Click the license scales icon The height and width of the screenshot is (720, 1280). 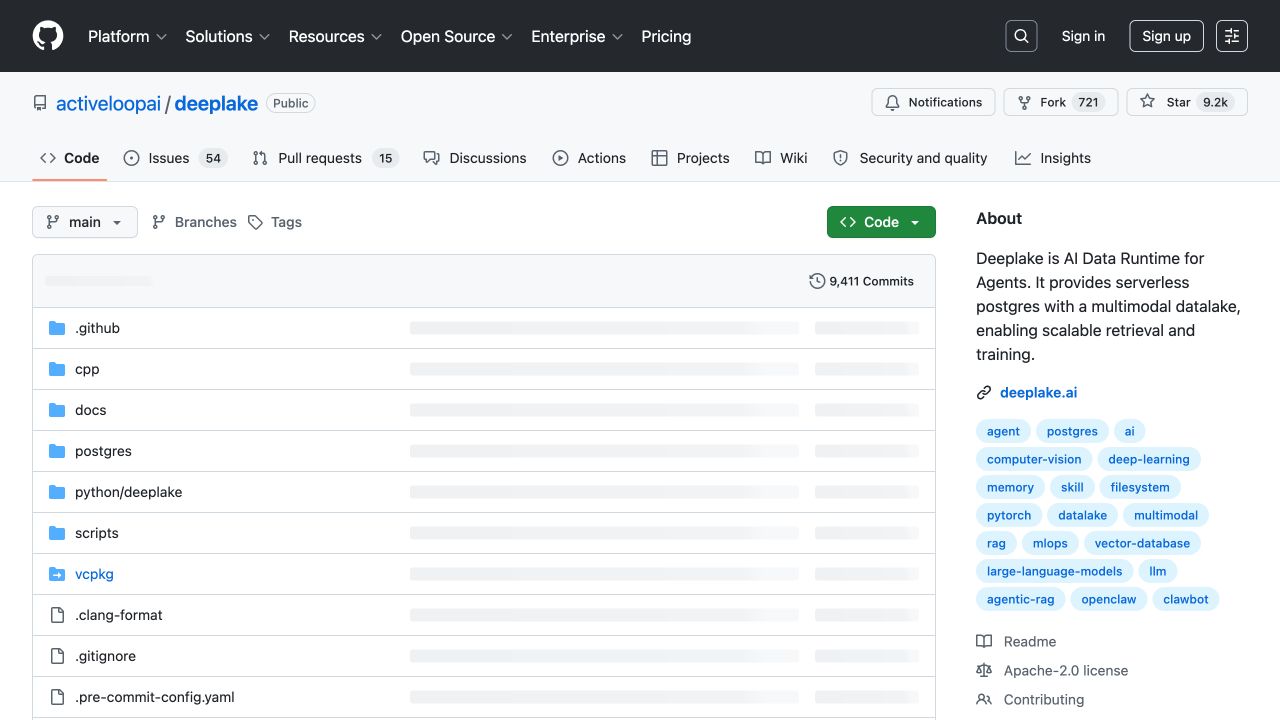click(984, 671)
